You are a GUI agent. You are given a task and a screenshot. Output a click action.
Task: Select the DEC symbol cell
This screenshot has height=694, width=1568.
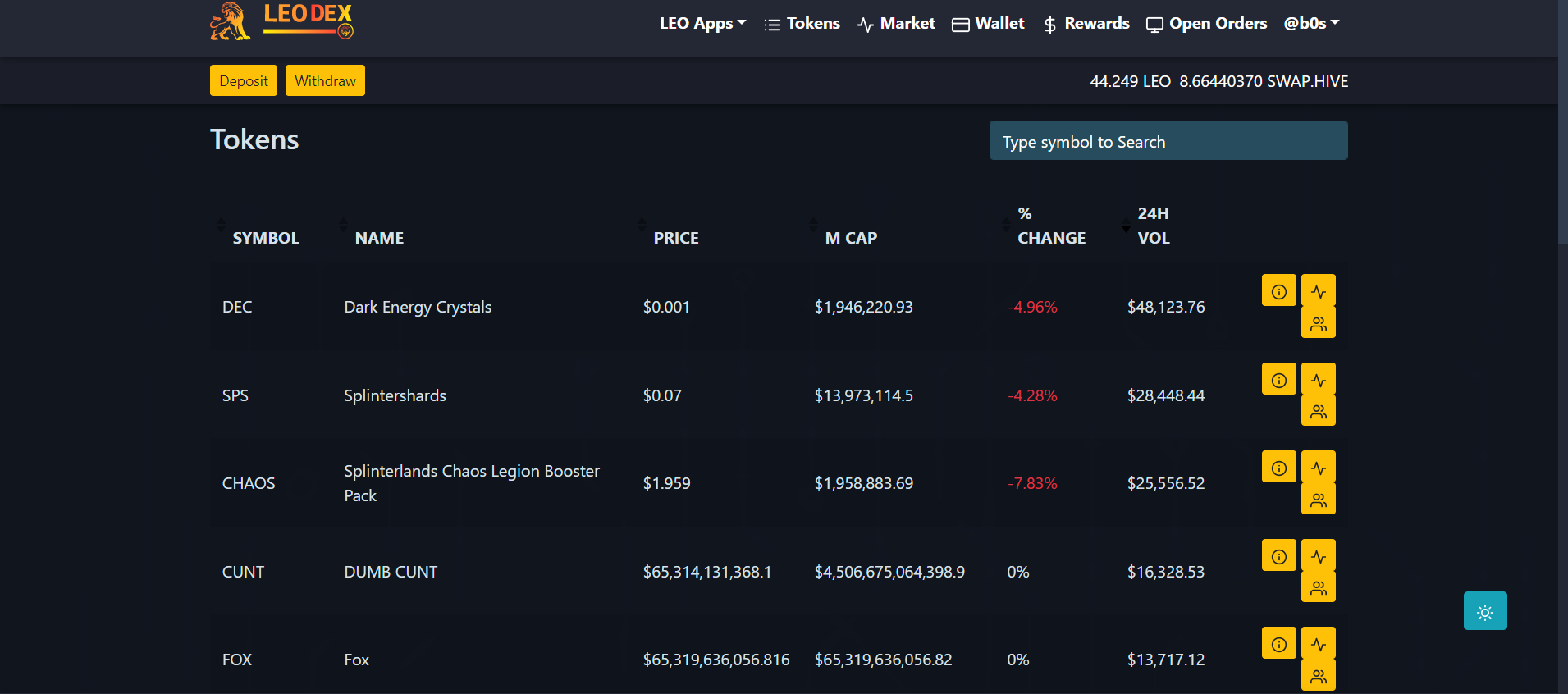pyautogui.click(x=237, y=307)
